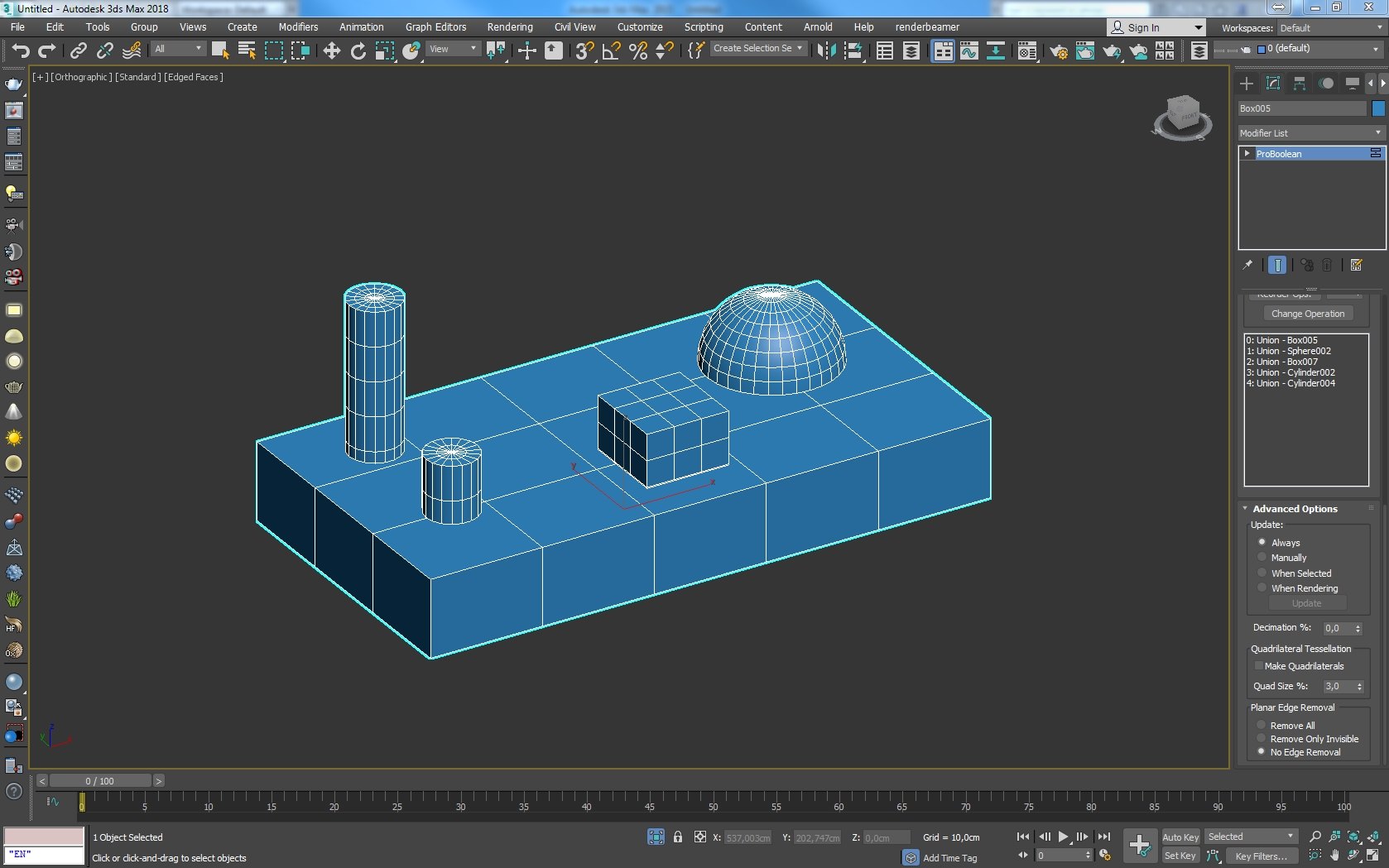
Task: Click the ViewCube navigation widget
Action: click(x=1183, y=117)
